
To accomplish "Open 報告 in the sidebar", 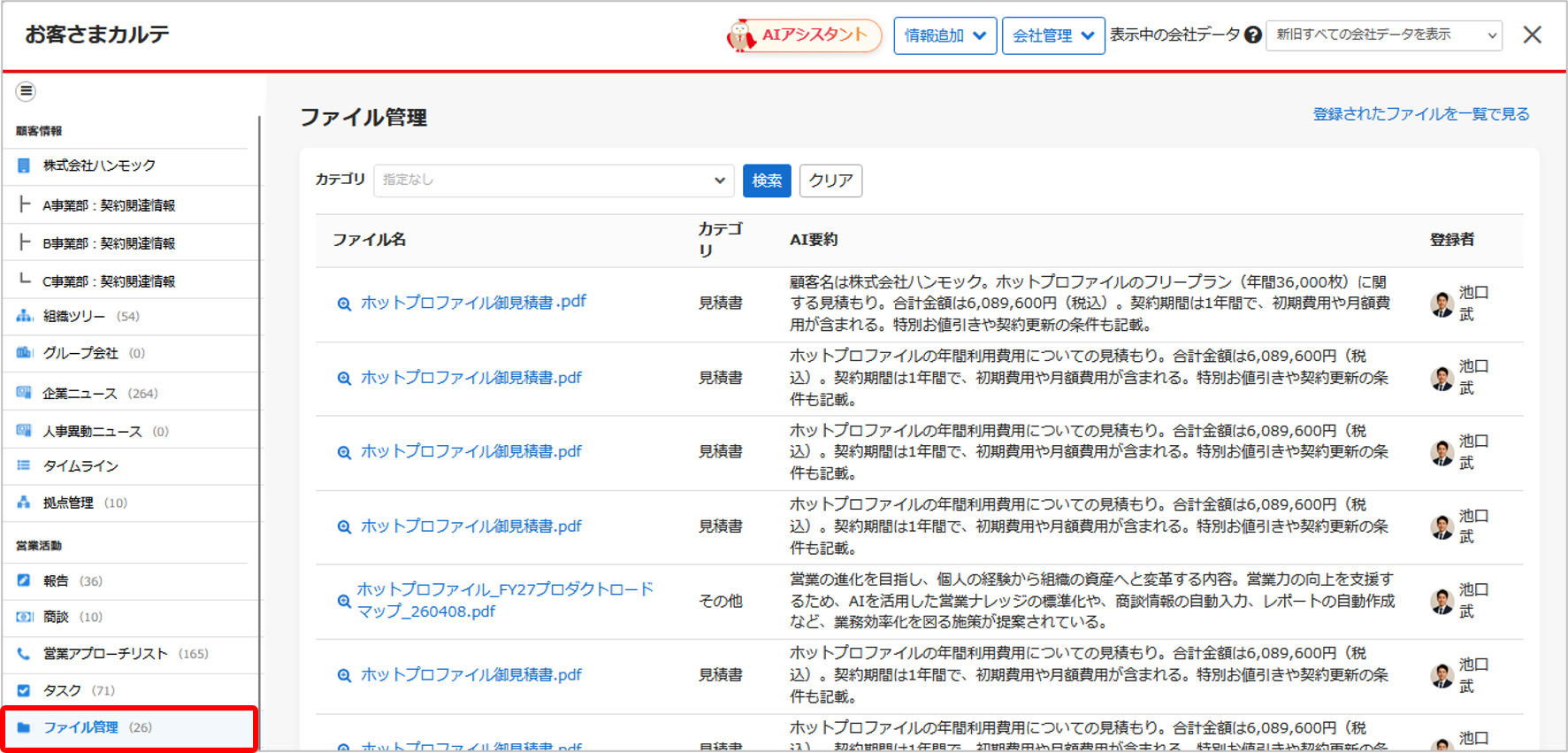I will point(56,580).
